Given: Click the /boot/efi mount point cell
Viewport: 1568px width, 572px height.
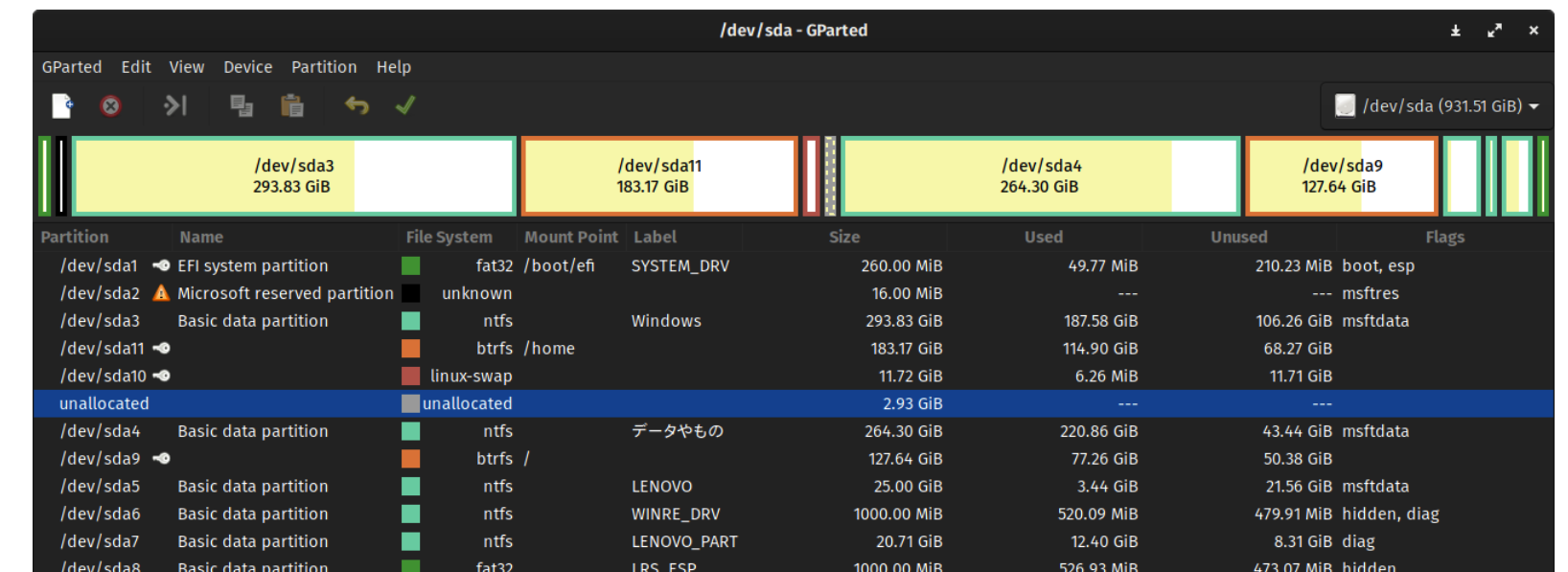Looking at the screenshot, I should click(x=559, y=265).
